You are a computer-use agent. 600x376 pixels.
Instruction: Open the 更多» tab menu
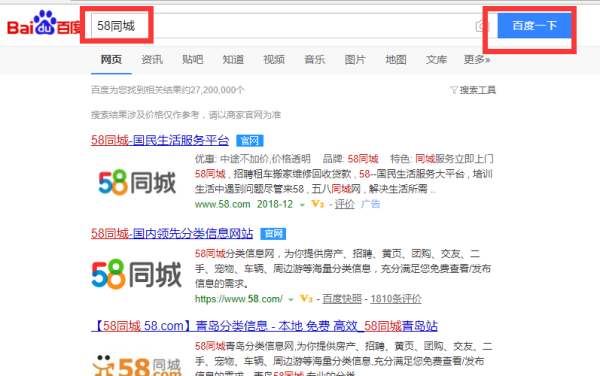click(x=477, y=60)
